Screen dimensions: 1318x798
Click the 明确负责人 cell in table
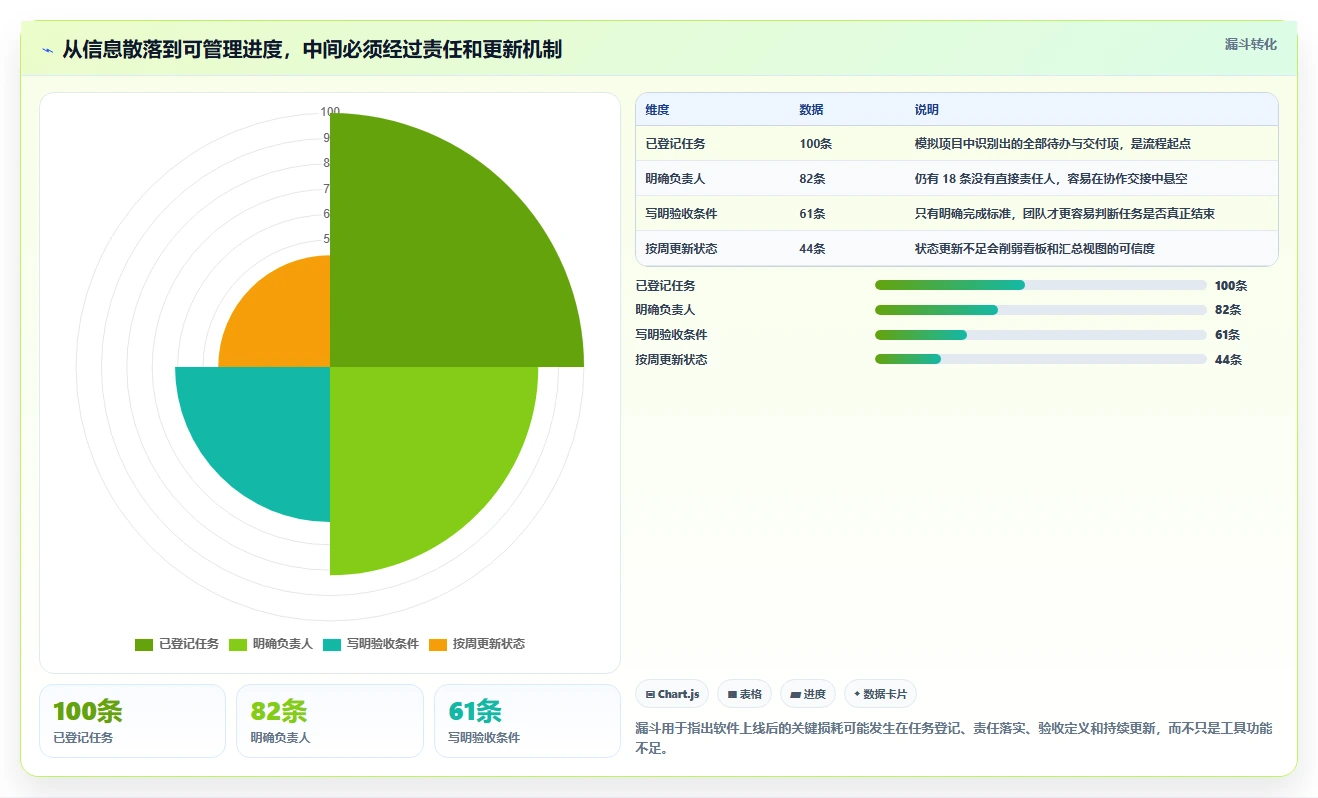tap(675, 179)
